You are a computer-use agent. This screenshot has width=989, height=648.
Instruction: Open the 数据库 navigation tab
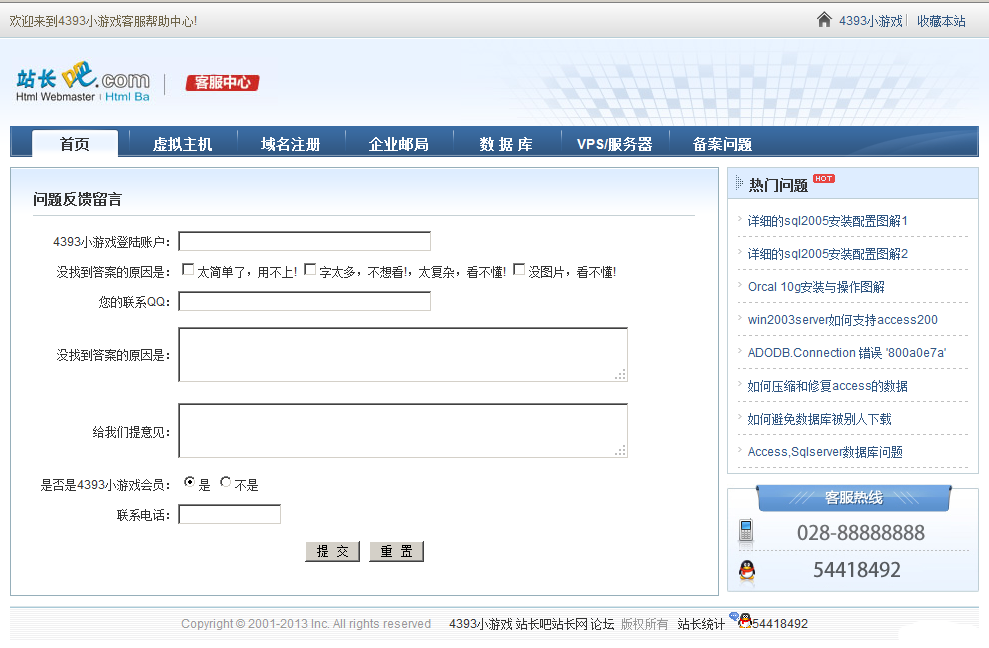click(506, 144)
